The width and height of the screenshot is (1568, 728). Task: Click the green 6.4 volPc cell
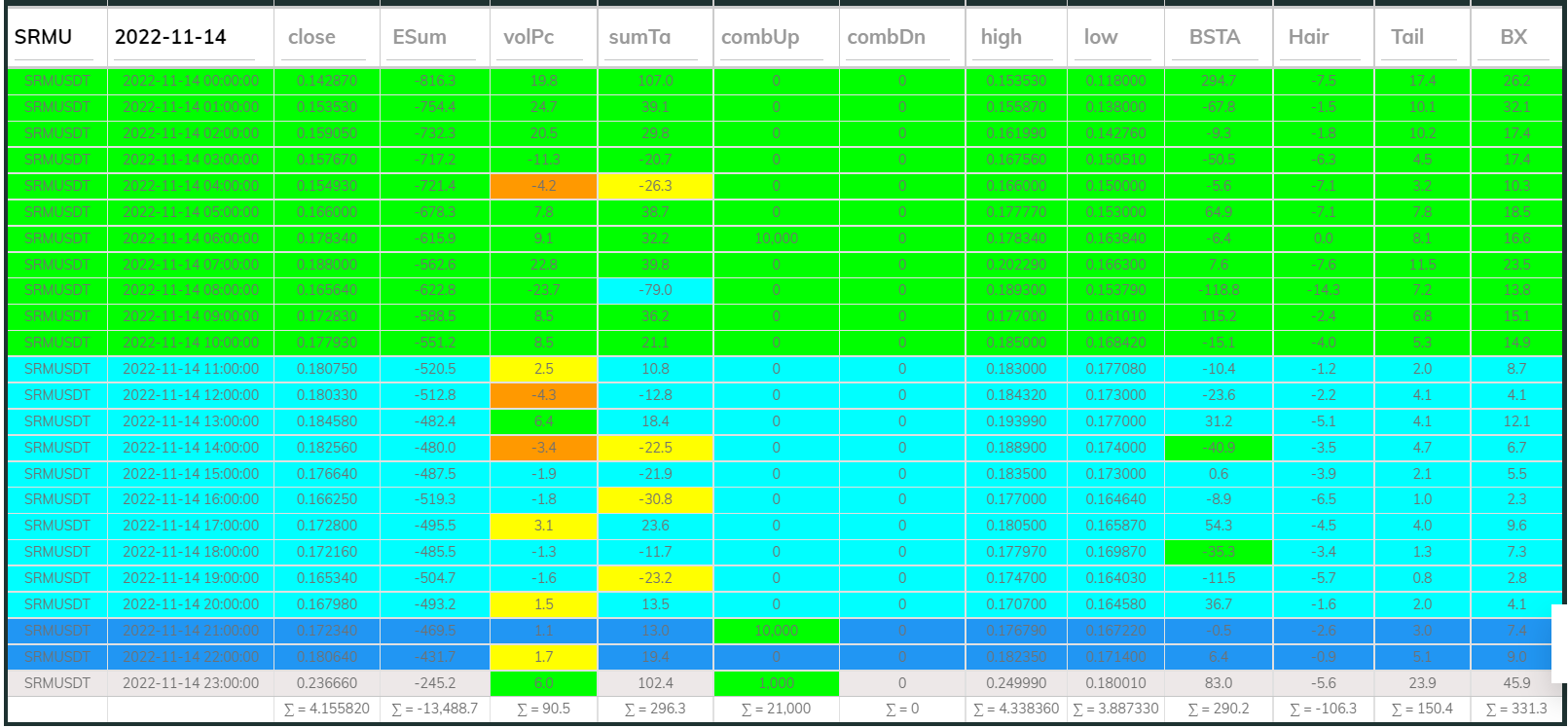tap(543, 421)
